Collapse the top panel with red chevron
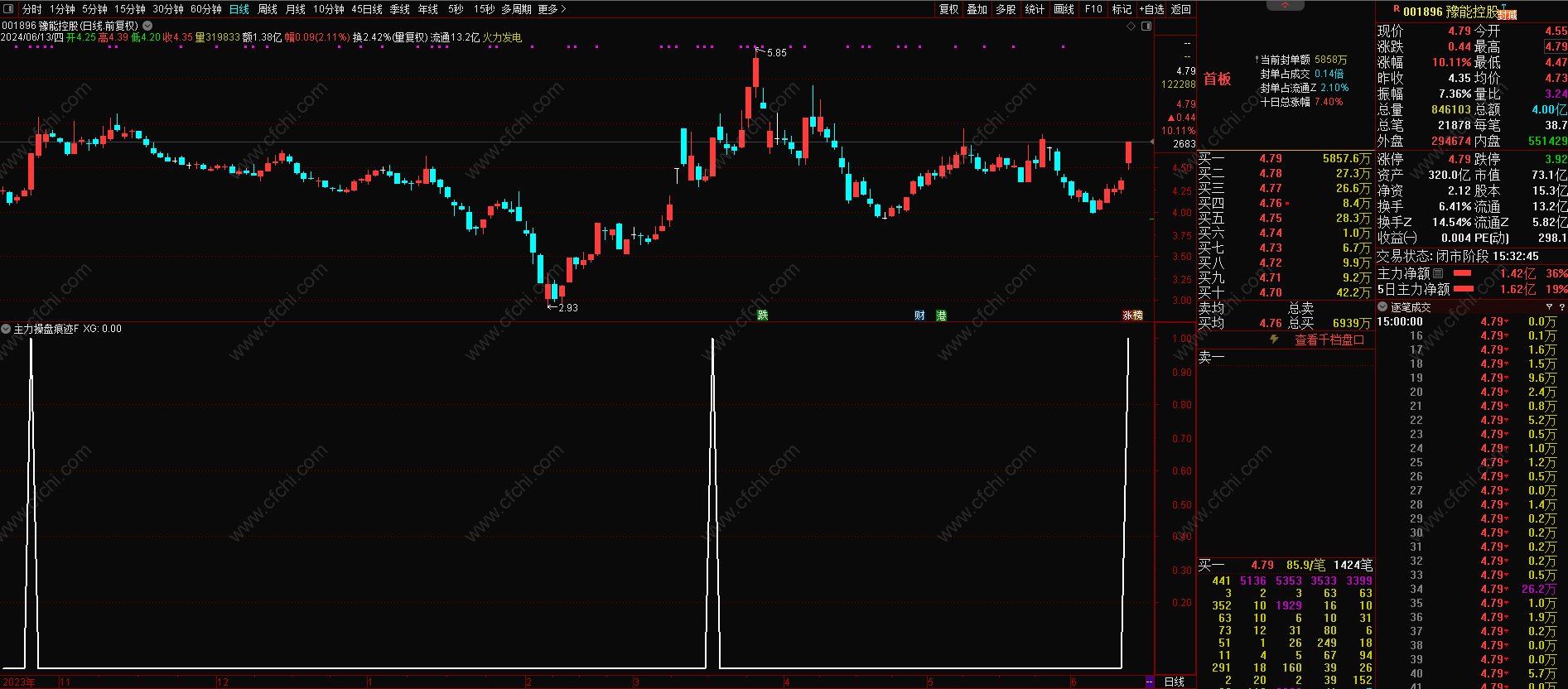 click(x=1285, y=5)
